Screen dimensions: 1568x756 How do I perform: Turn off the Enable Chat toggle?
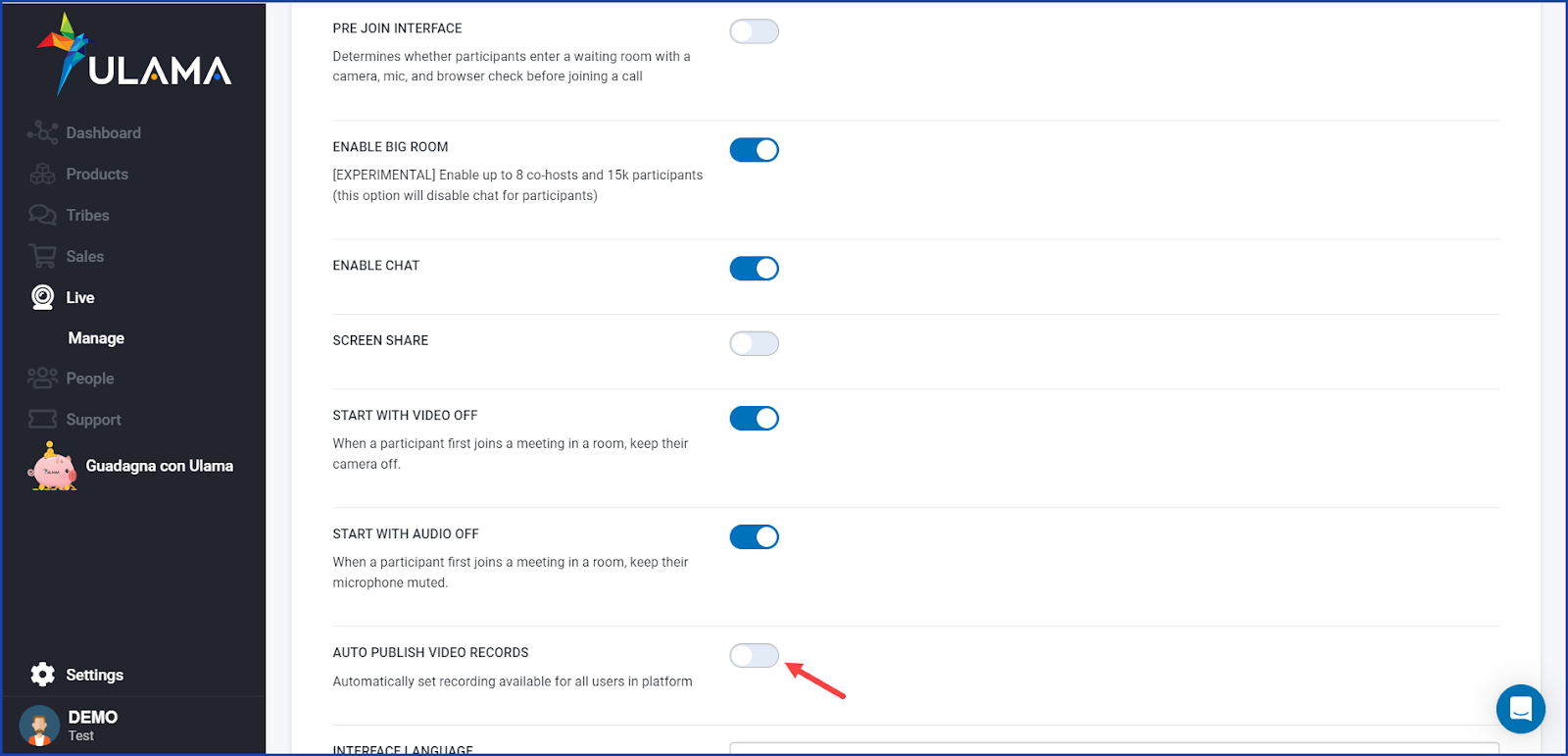point(755,269)
